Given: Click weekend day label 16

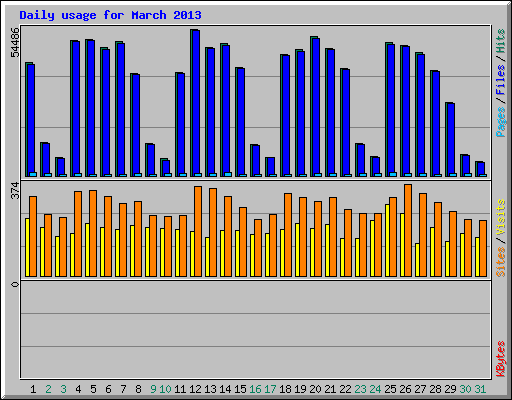Looking at the screenshot, I should coord(255,389).
